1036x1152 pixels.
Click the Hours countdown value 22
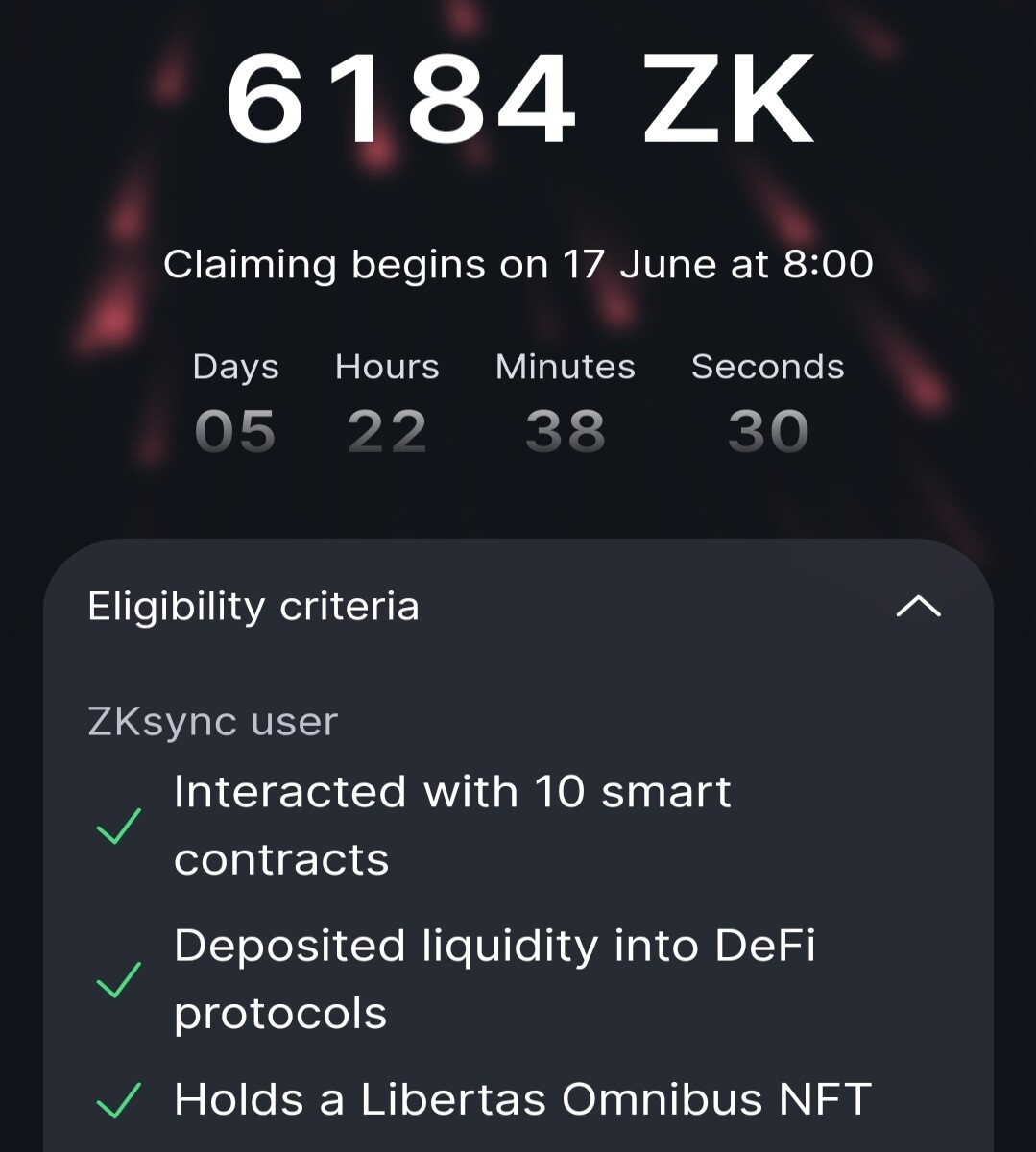pos(387,431)
